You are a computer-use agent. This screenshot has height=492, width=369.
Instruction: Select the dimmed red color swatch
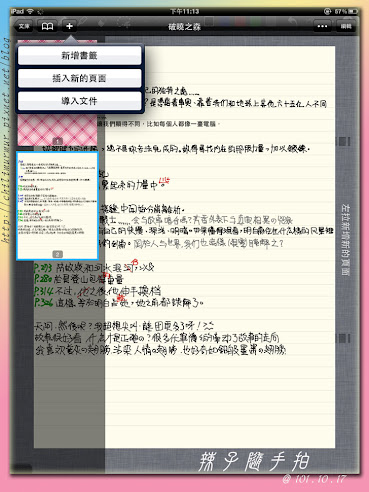241,22
